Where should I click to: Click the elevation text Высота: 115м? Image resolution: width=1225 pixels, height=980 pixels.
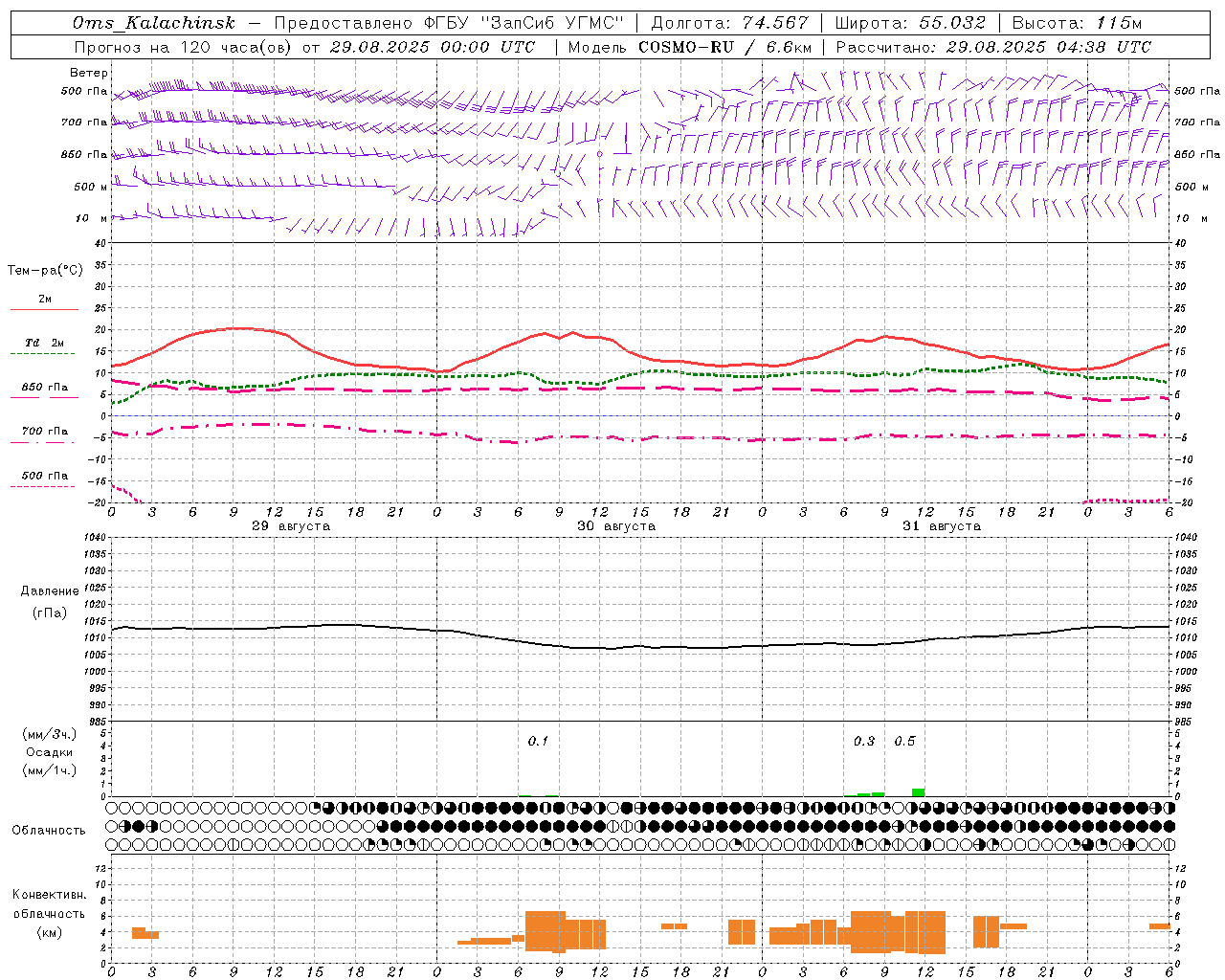tap(1077, 23)
